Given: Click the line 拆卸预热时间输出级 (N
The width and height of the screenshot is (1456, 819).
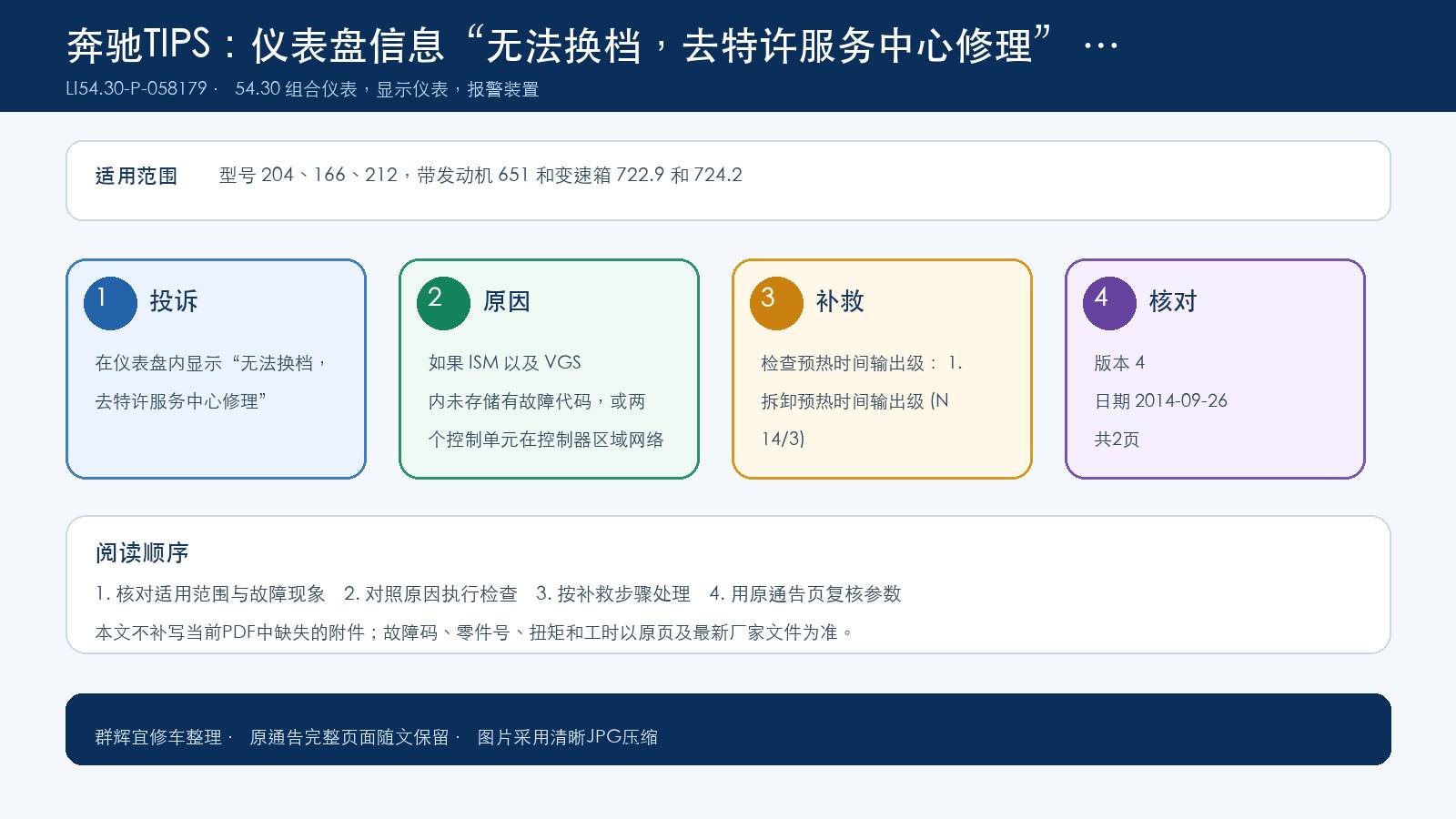Looking at the screenshot, I should pyautogui.click(x=854, y=401).
